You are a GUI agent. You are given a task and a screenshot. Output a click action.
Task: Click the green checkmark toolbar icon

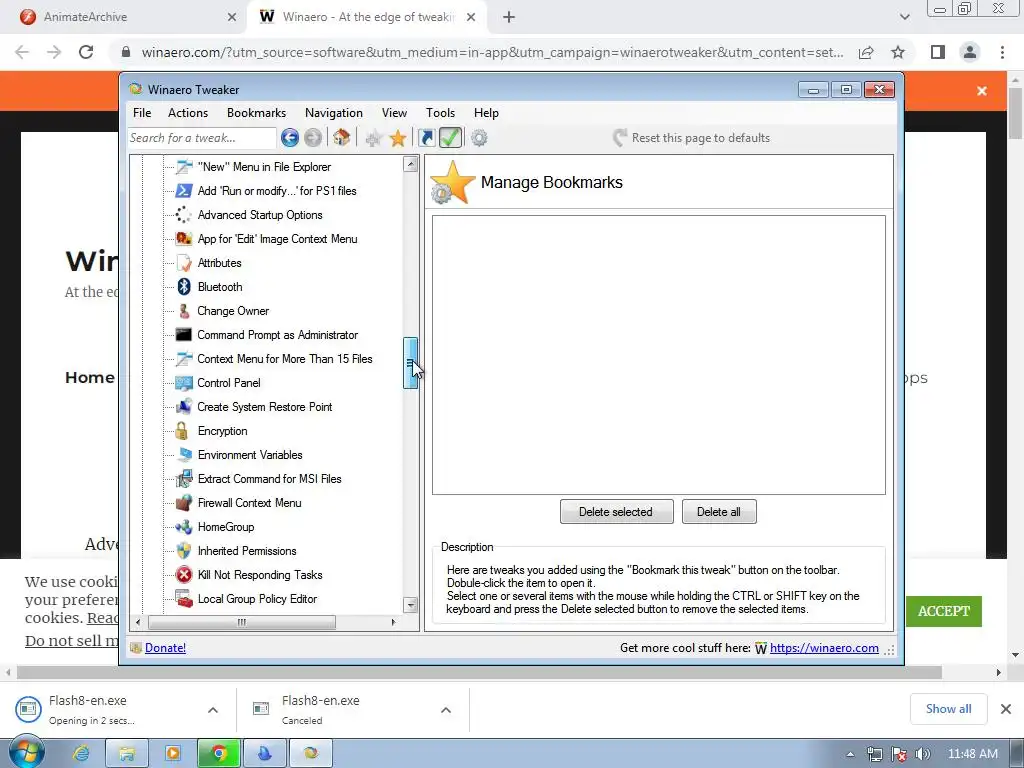[x=451, y=138]
